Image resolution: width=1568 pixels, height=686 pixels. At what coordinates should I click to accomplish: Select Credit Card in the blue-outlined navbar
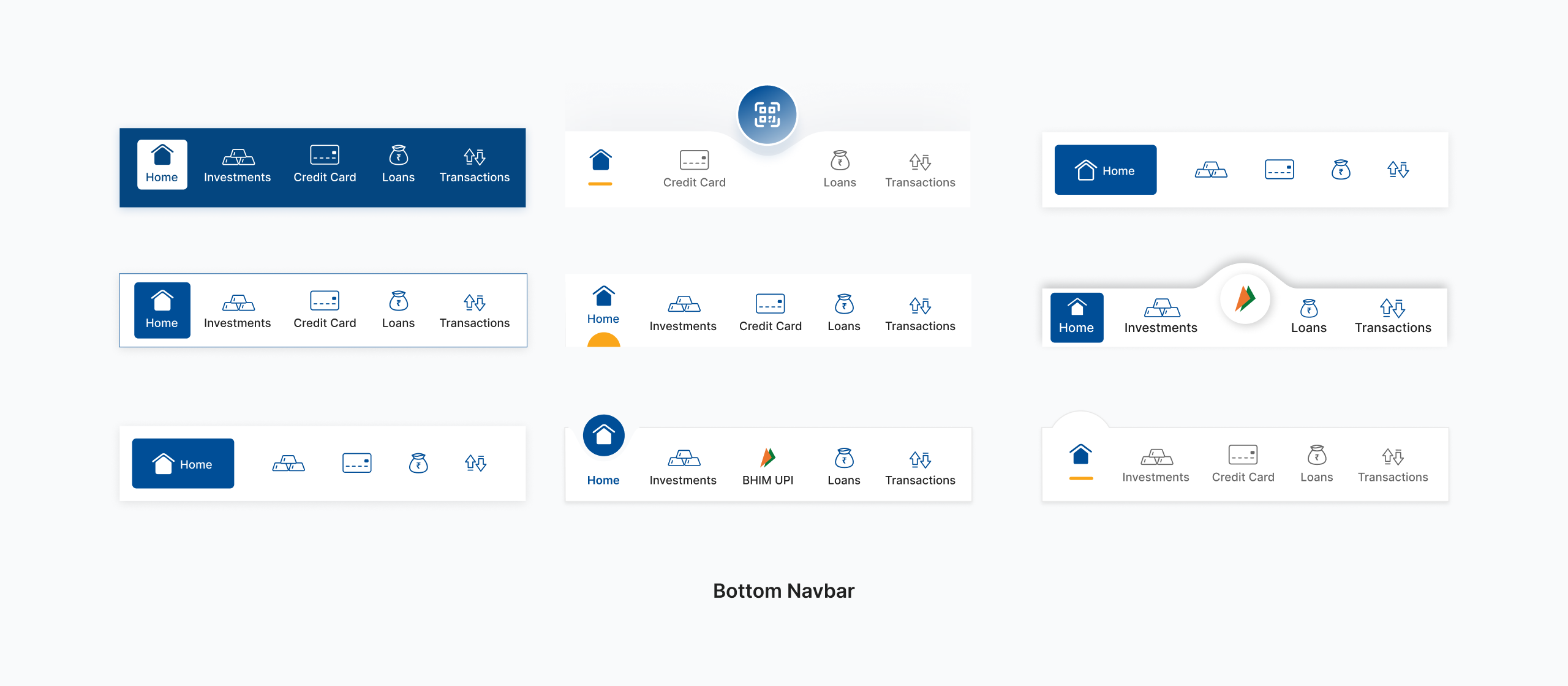325,311
